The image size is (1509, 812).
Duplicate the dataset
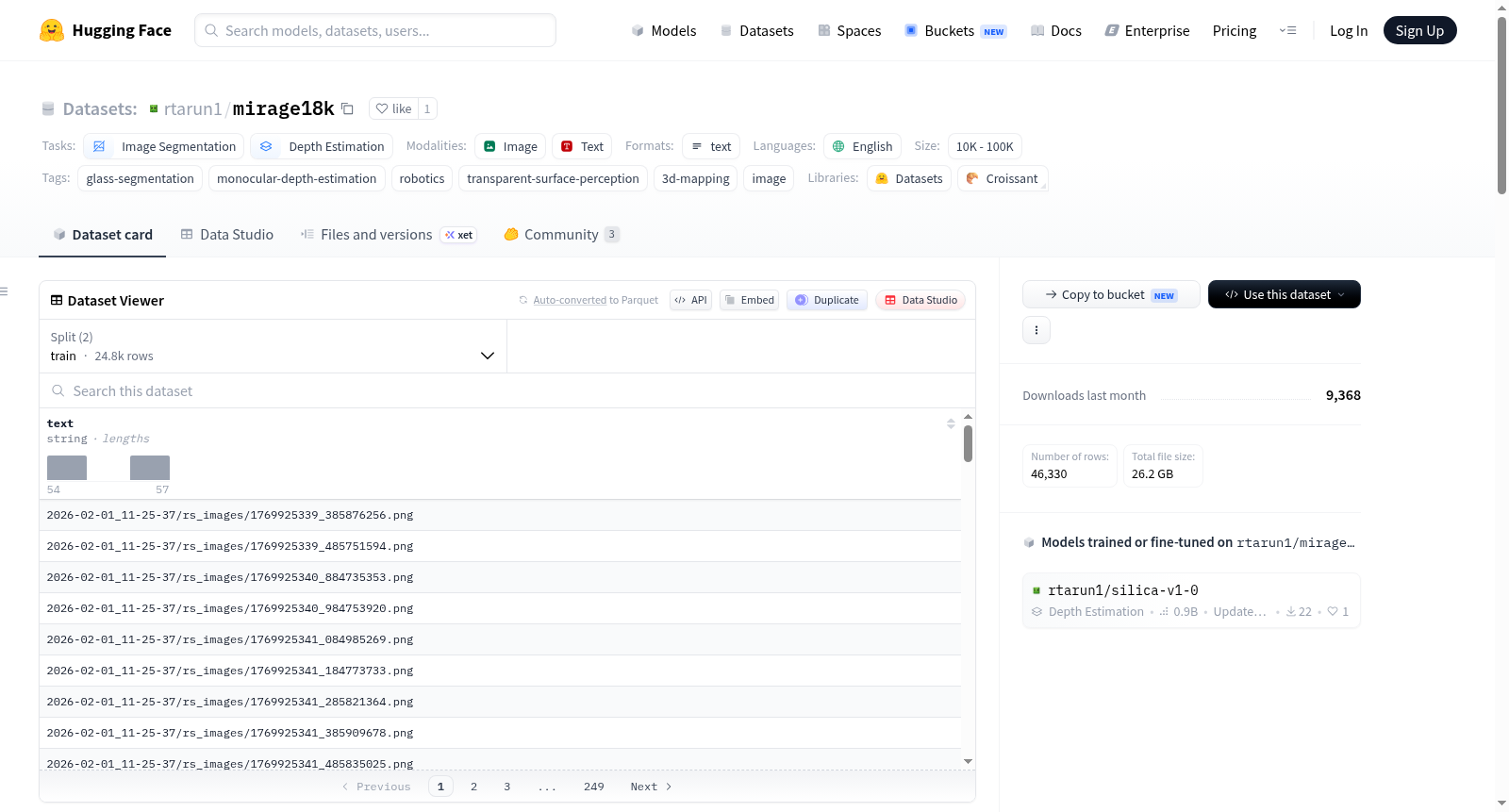827,300
